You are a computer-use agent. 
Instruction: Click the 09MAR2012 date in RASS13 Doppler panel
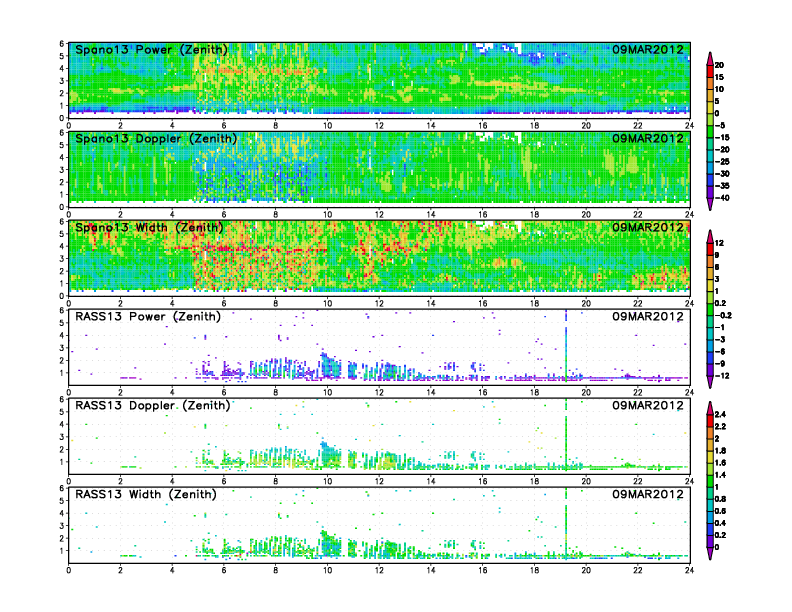(648, 405)
